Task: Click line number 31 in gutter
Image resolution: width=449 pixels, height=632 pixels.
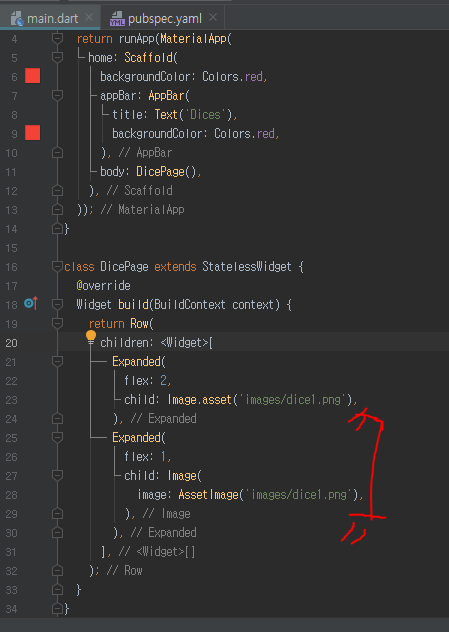Action: [12, 551]
